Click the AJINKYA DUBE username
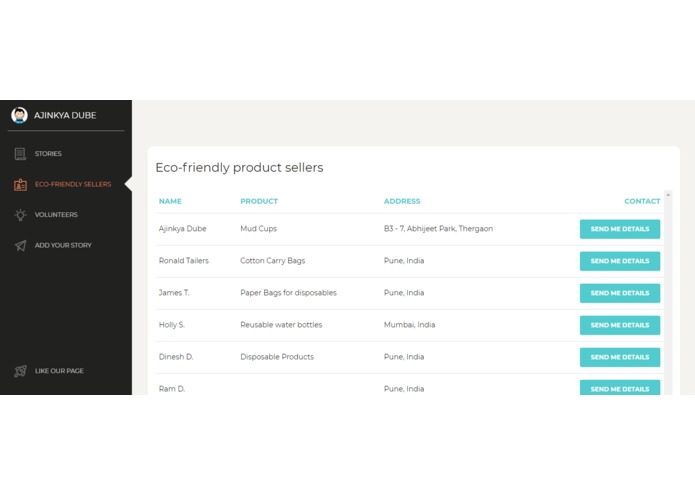 (x=65, y=115)
